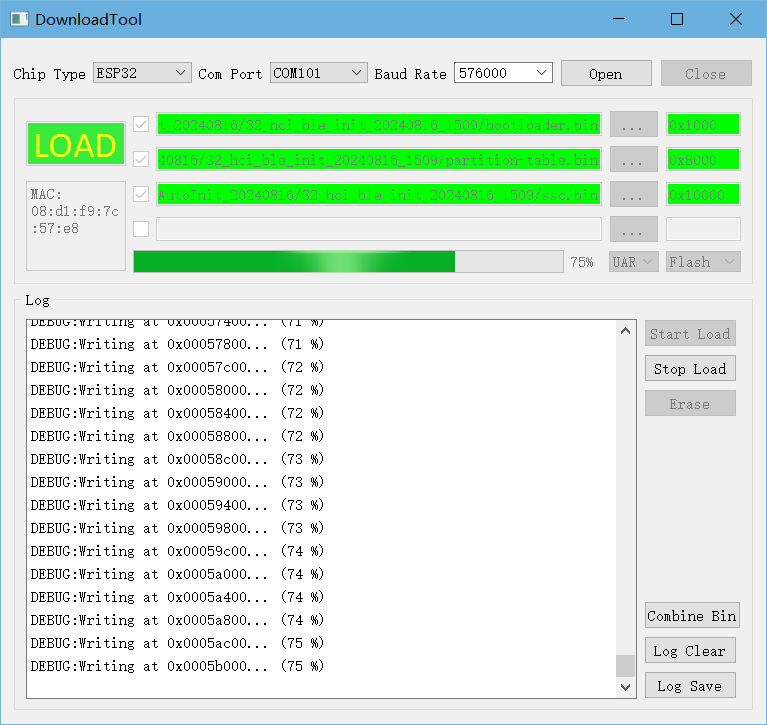
Task: Browse for the partition-table.bin file
Action: tap(633, 160)
